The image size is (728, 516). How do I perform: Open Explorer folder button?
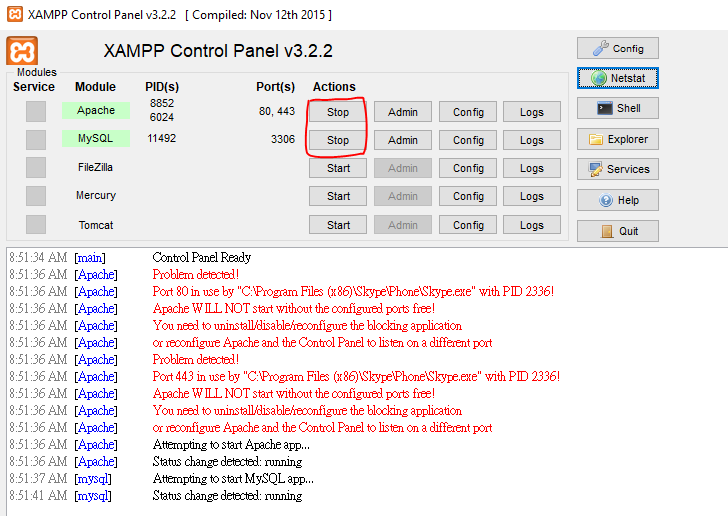click(618, 139)
